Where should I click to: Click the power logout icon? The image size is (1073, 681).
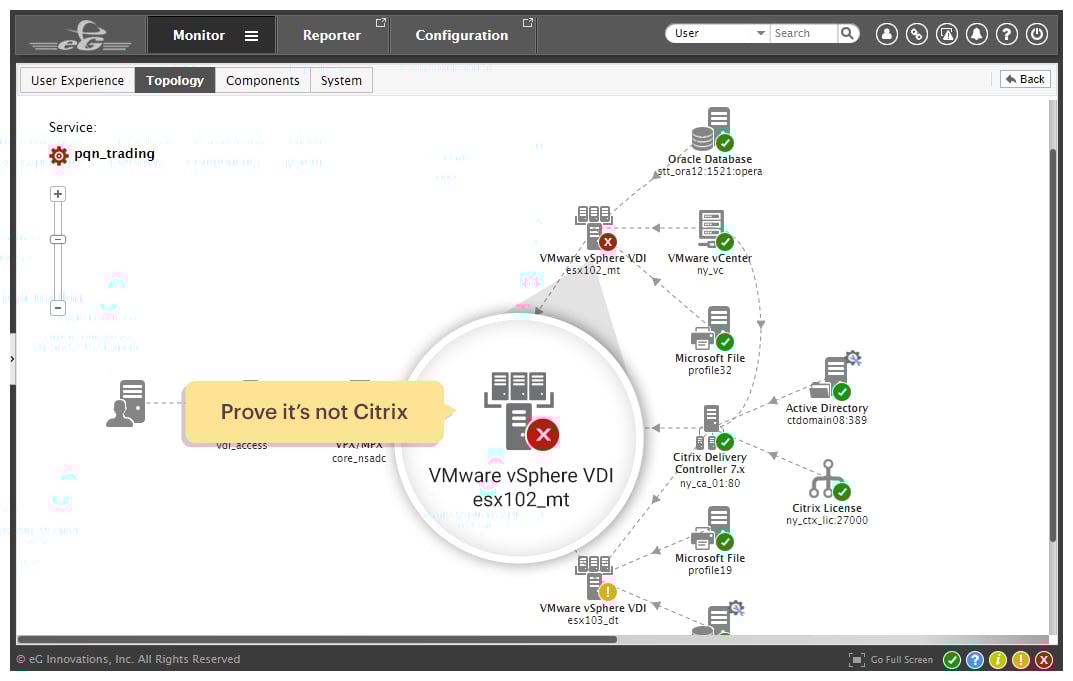[1037, 33]
